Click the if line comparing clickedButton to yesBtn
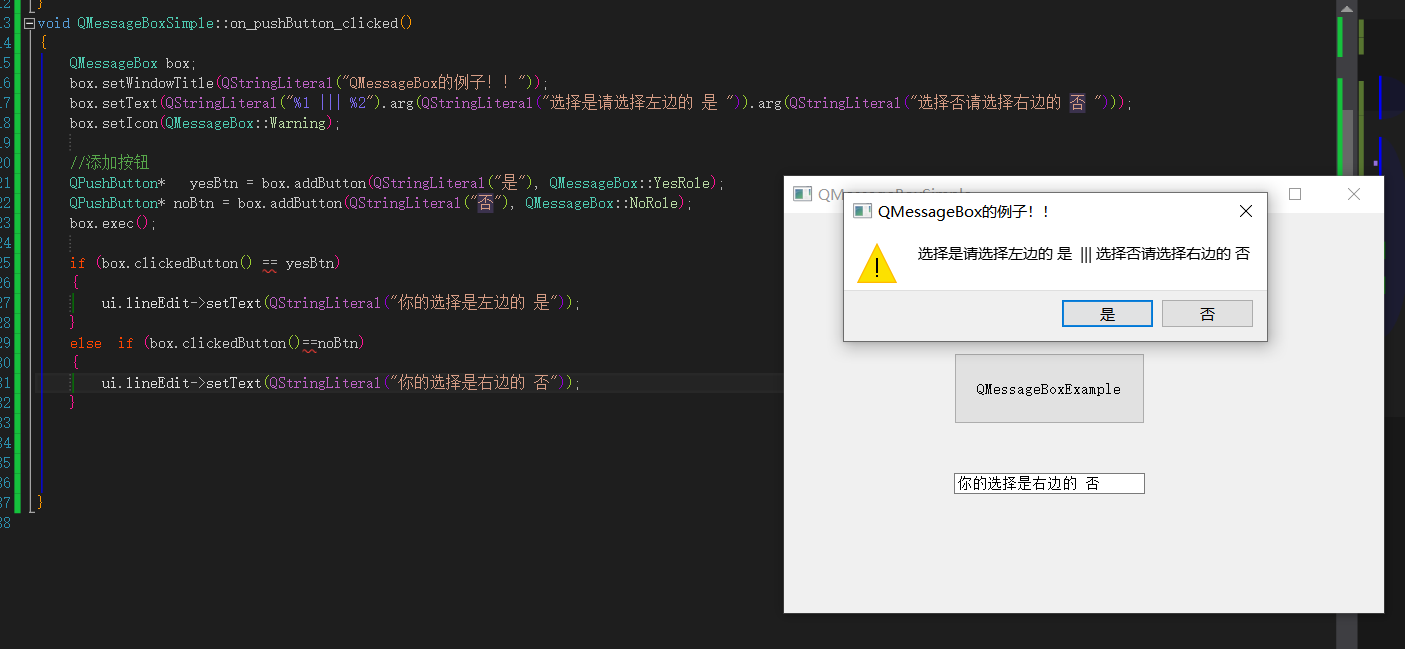The width and height of the screenshot is (1405, 649). (205, 263)
